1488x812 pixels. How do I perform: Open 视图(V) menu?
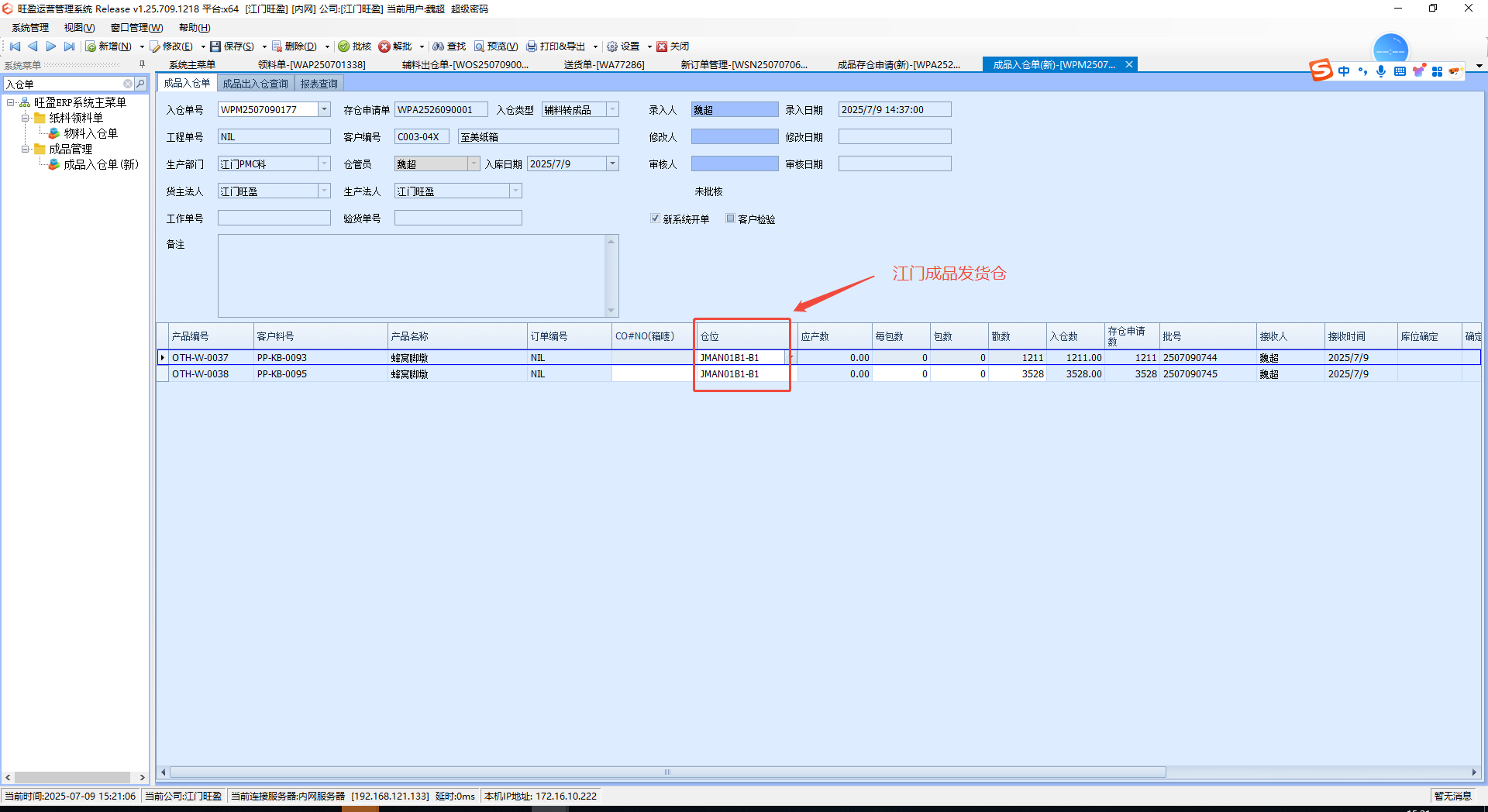(x=79, y=28)
